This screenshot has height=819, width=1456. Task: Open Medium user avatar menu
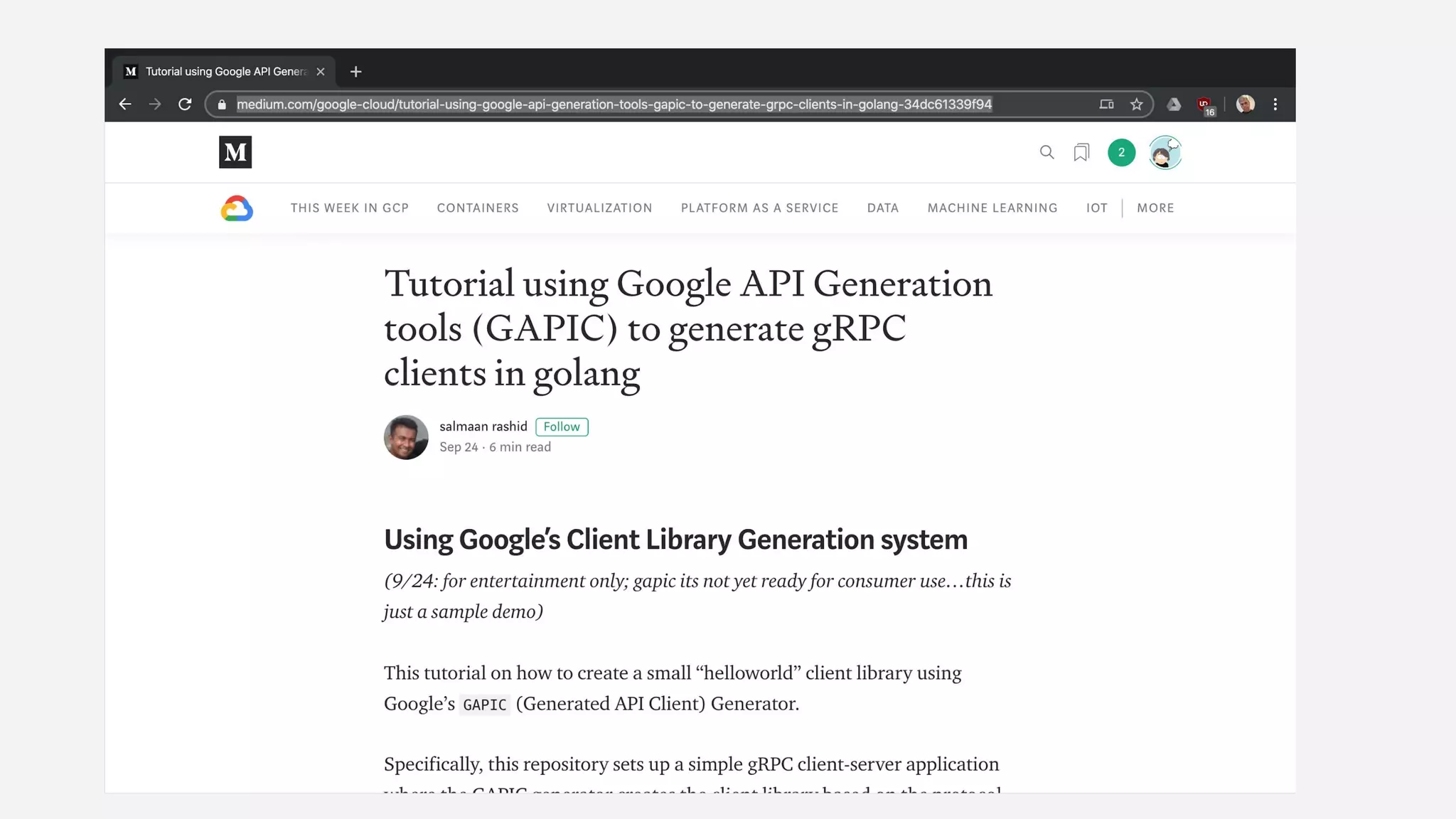[1165, 152]
